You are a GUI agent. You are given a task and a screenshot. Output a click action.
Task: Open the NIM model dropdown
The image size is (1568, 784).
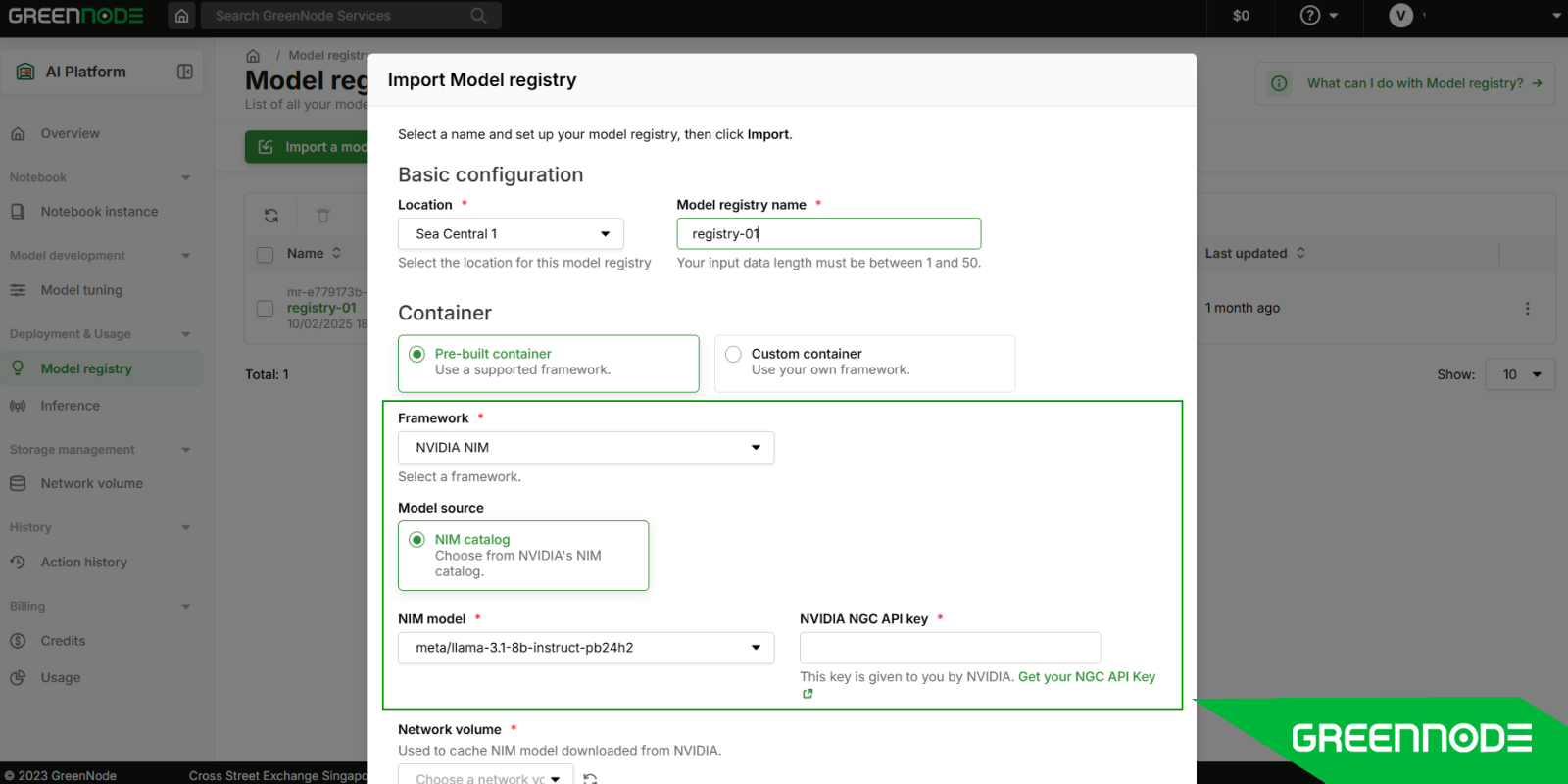(x=586, y=648)
